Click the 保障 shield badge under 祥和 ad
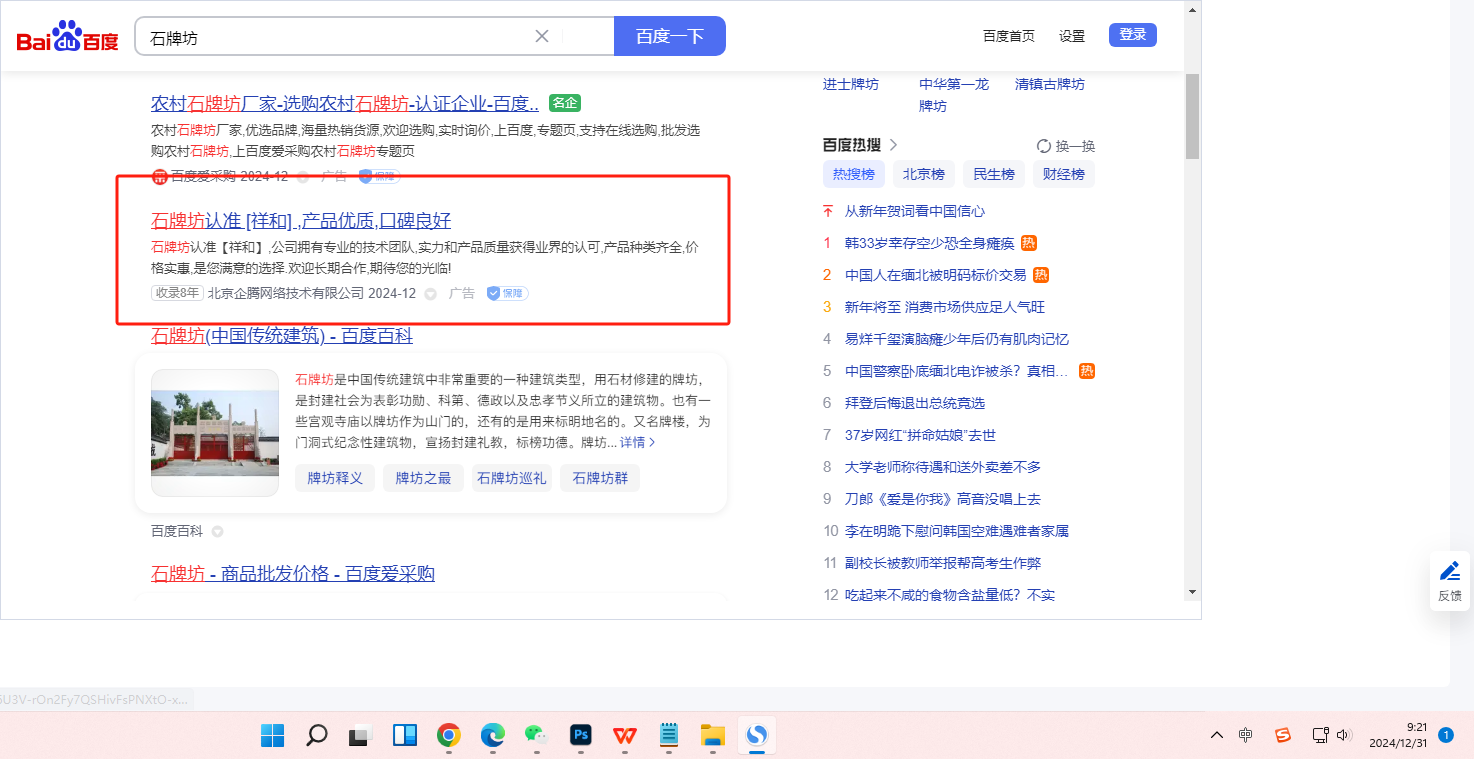 pyautogui.click(x=507, y=293)
